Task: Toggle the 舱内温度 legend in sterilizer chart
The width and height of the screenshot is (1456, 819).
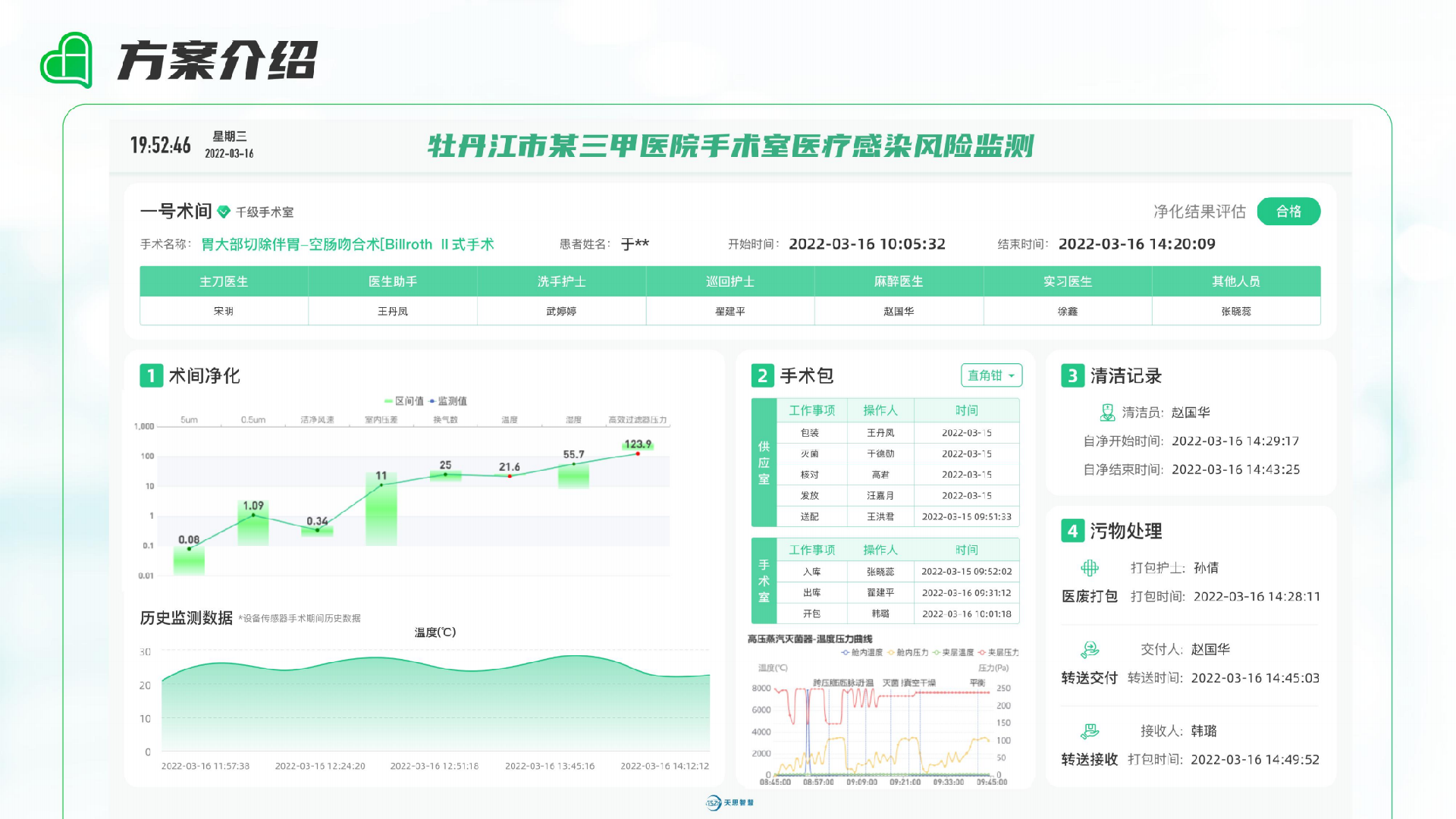Action: tap(862, 652)
